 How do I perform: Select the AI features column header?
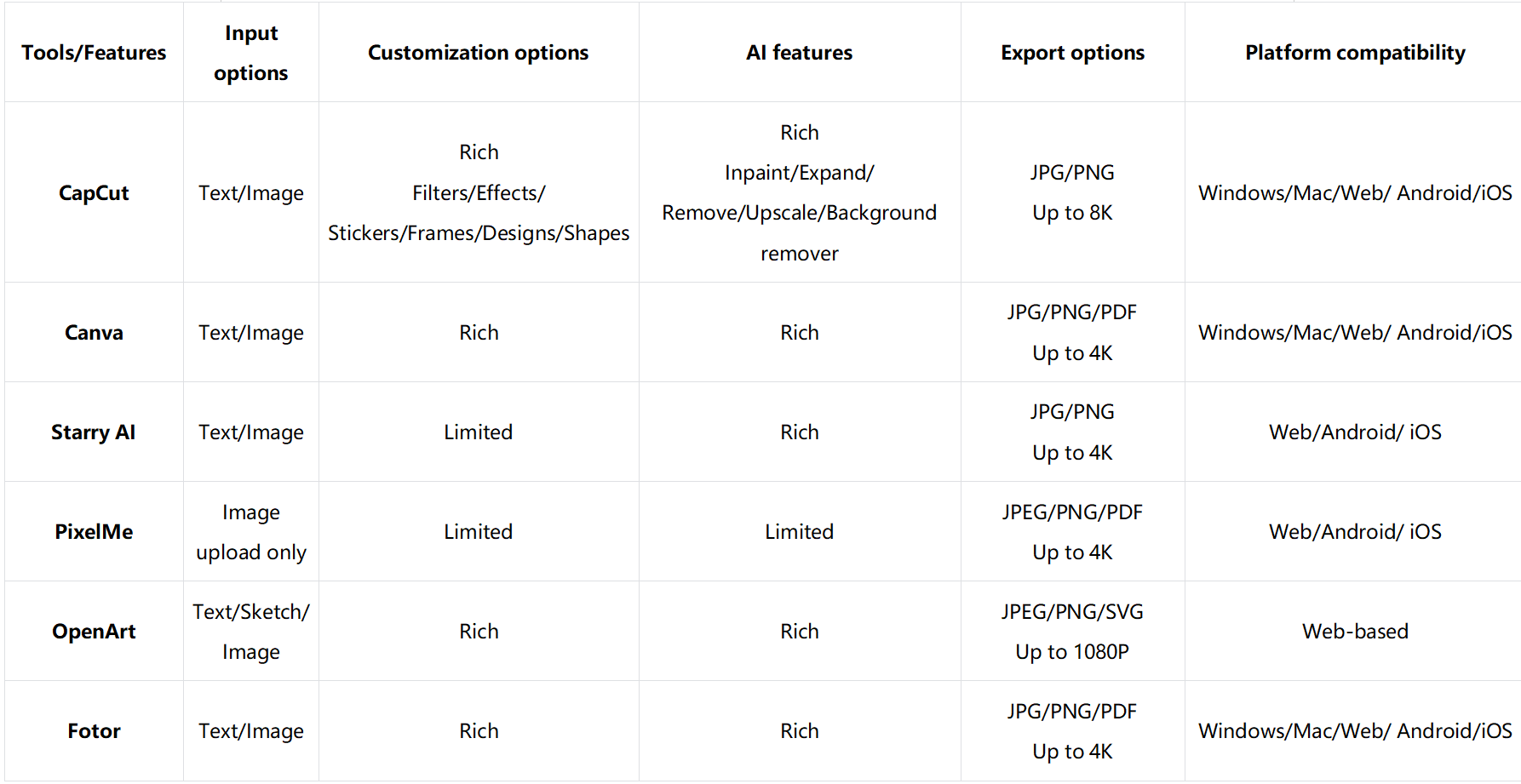799,53
